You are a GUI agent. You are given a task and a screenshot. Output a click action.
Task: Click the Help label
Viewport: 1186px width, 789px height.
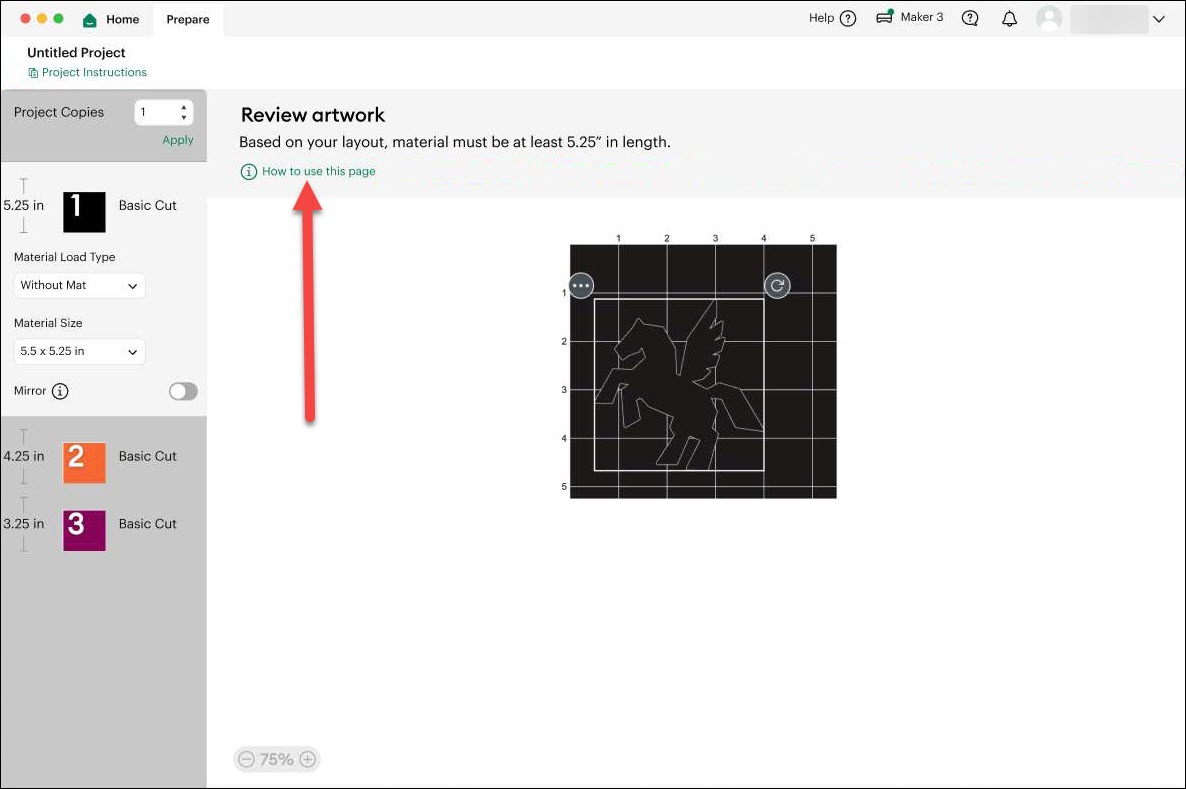point(821,18)
